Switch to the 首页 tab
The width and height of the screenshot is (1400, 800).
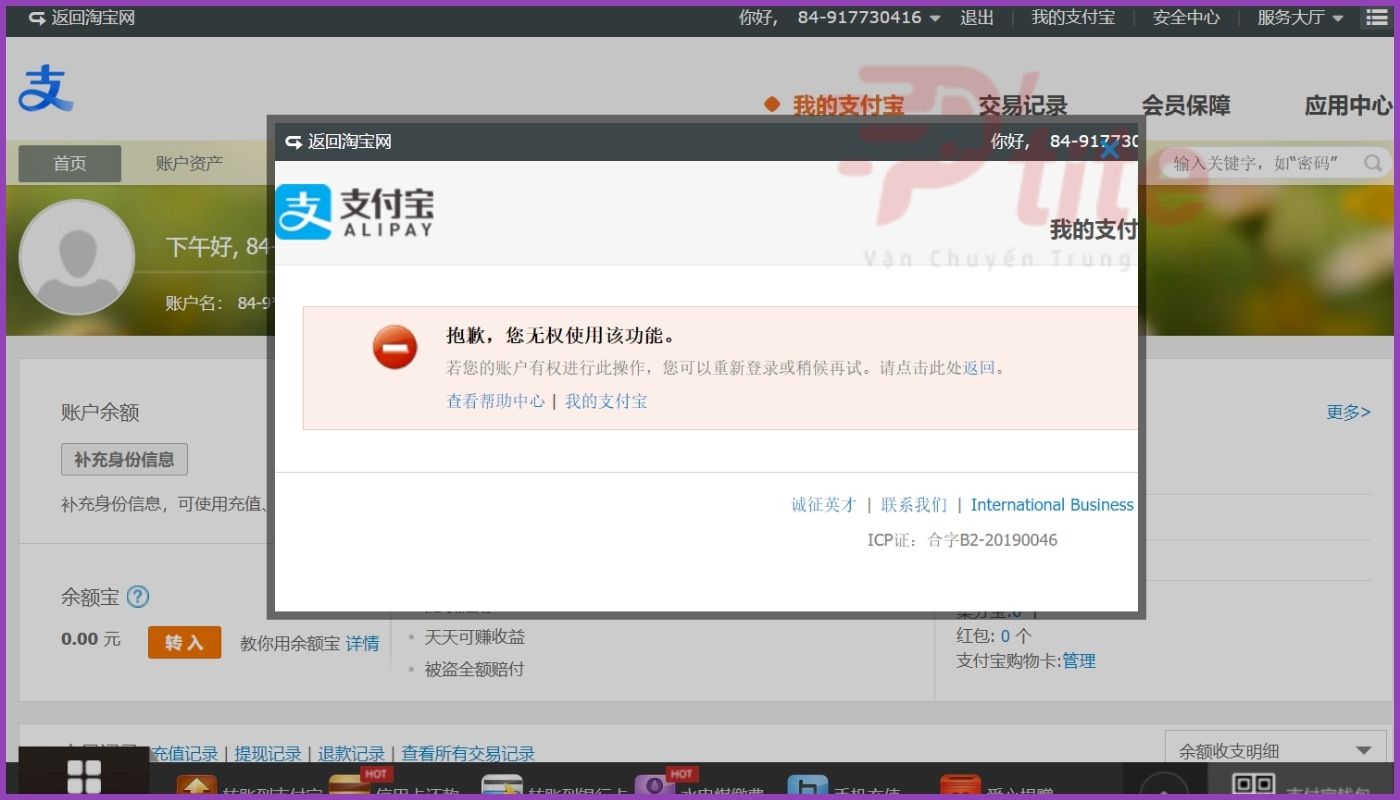tap(70, 164)
